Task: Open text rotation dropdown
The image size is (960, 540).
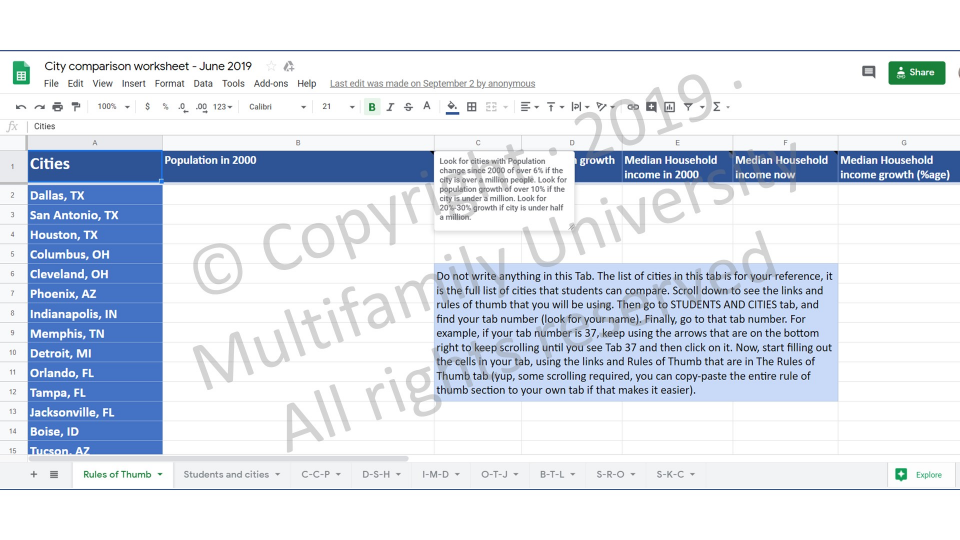Action: pyautogui.click(x=606, y=107)
